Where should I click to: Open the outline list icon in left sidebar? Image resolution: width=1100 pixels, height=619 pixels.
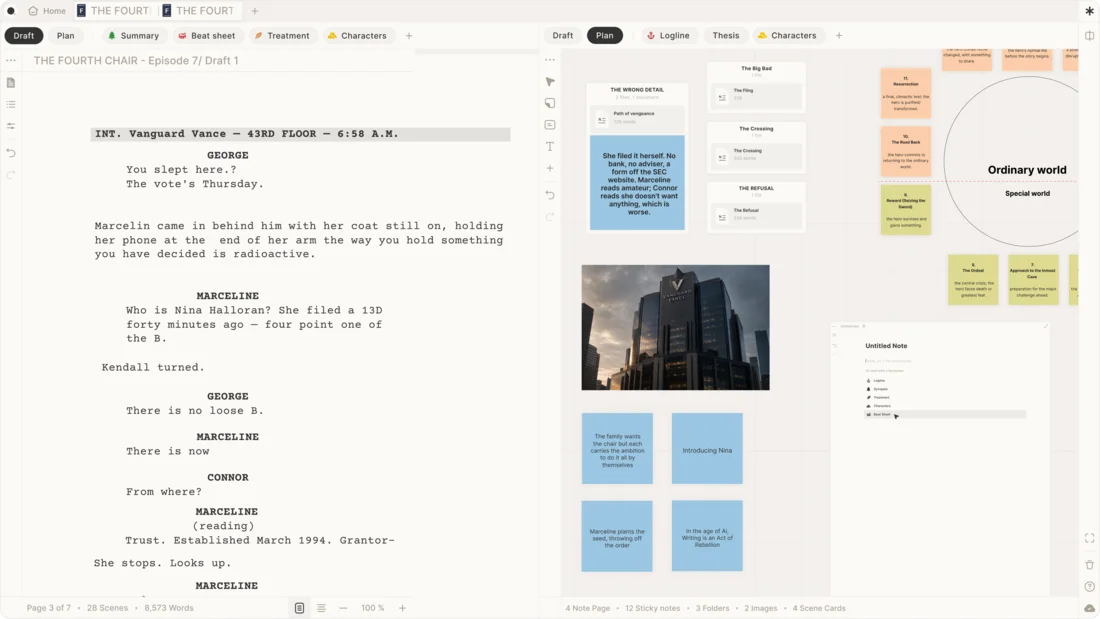coord(11,105)
